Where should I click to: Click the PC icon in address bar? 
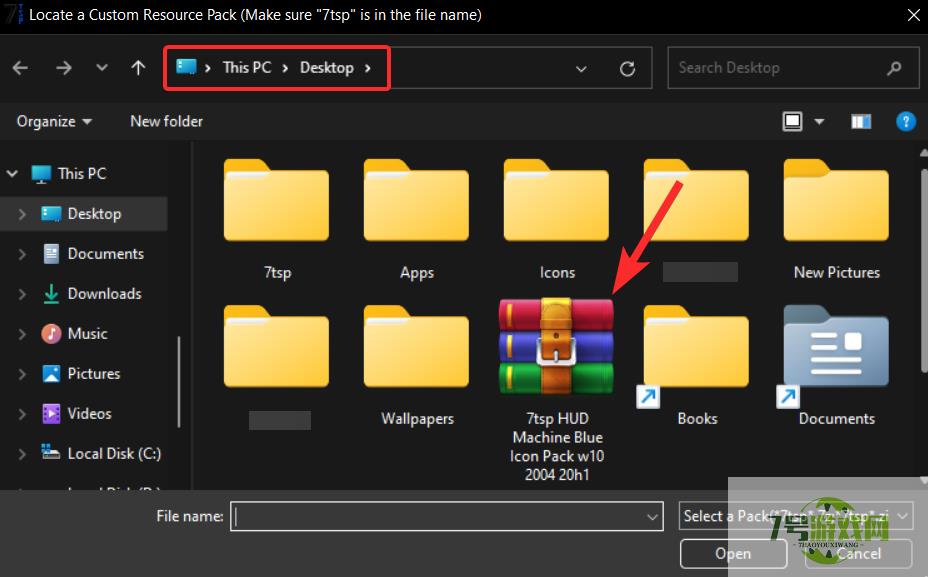tap(186, 66)
